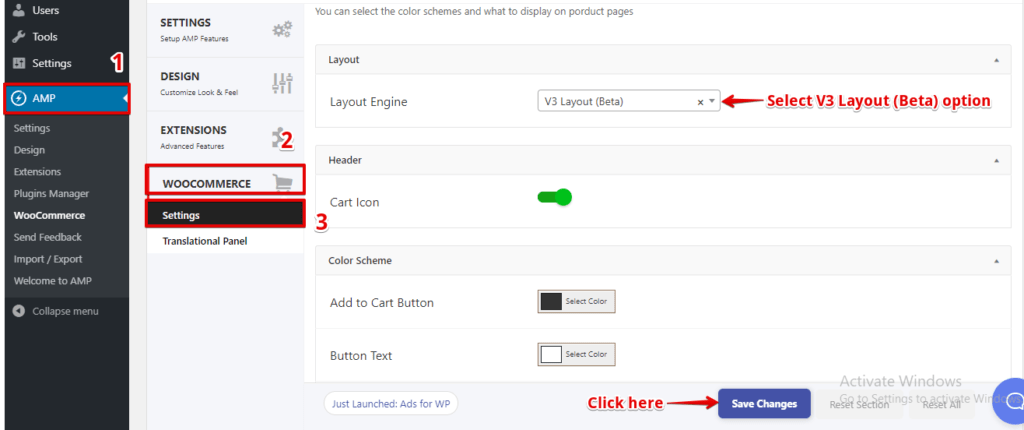Click the Cart Icon label
Image resolution: width=1024 pixels, height=430 pixels.
[x=355, y=203]
